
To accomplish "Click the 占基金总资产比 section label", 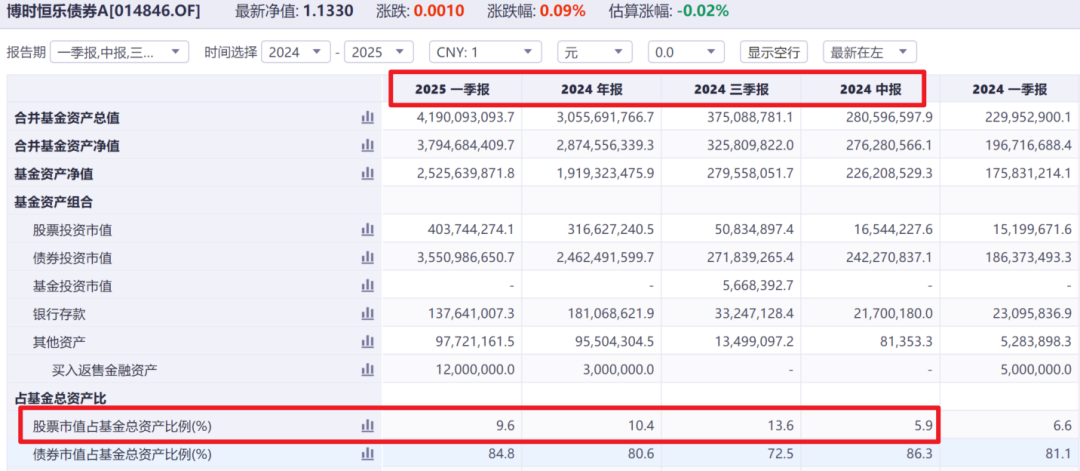I will [61, 398].
